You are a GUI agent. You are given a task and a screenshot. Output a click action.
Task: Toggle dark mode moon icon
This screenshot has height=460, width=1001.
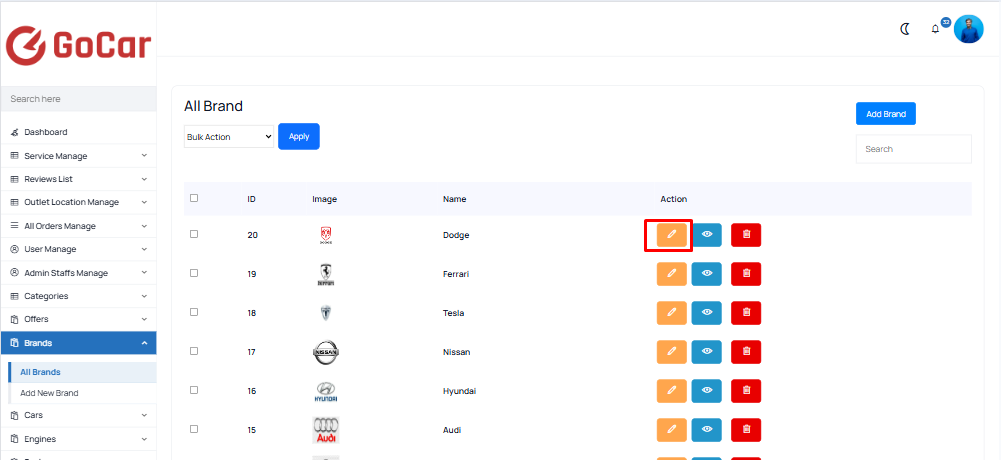click(x=905, y=29)
